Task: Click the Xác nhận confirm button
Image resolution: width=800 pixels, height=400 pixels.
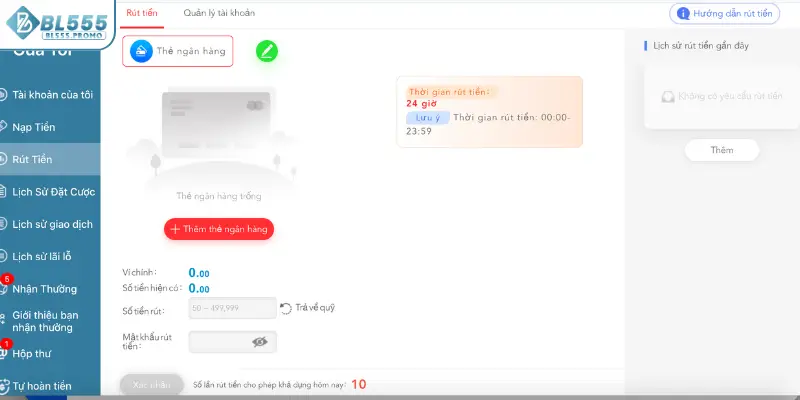Action: 152,385
